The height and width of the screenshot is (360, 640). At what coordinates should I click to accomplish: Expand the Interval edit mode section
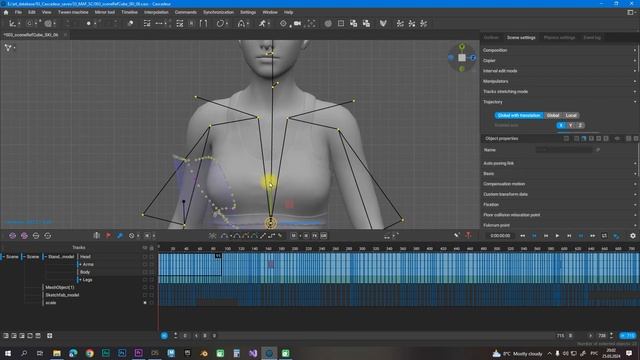coord(559,71)
